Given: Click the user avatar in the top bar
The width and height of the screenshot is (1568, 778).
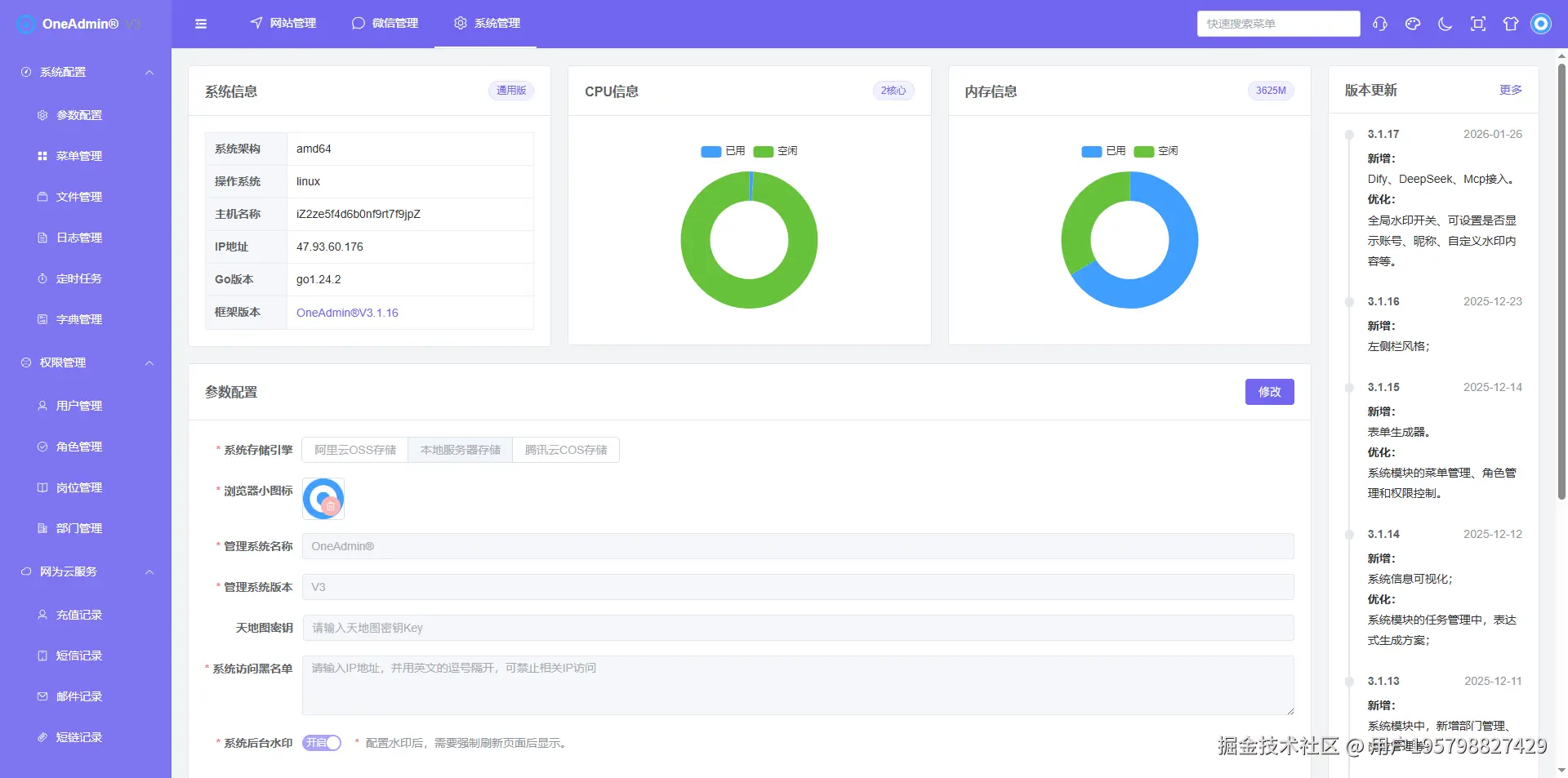Looking at the screenshot, I should point(1542,24).
